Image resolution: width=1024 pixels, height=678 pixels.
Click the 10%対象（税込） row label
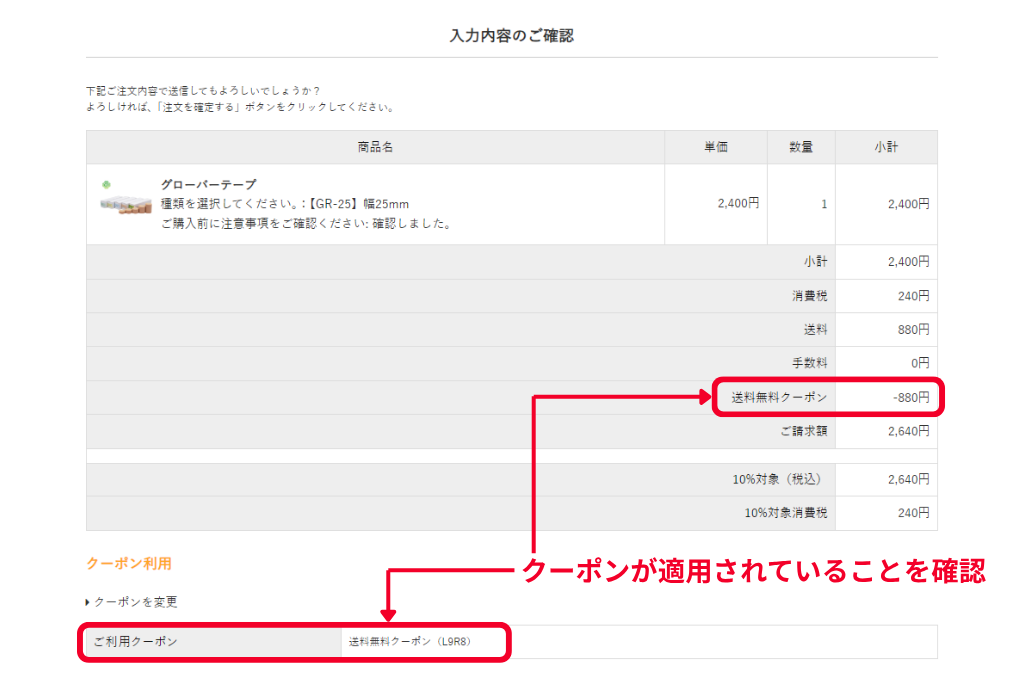tap(780, 479)
